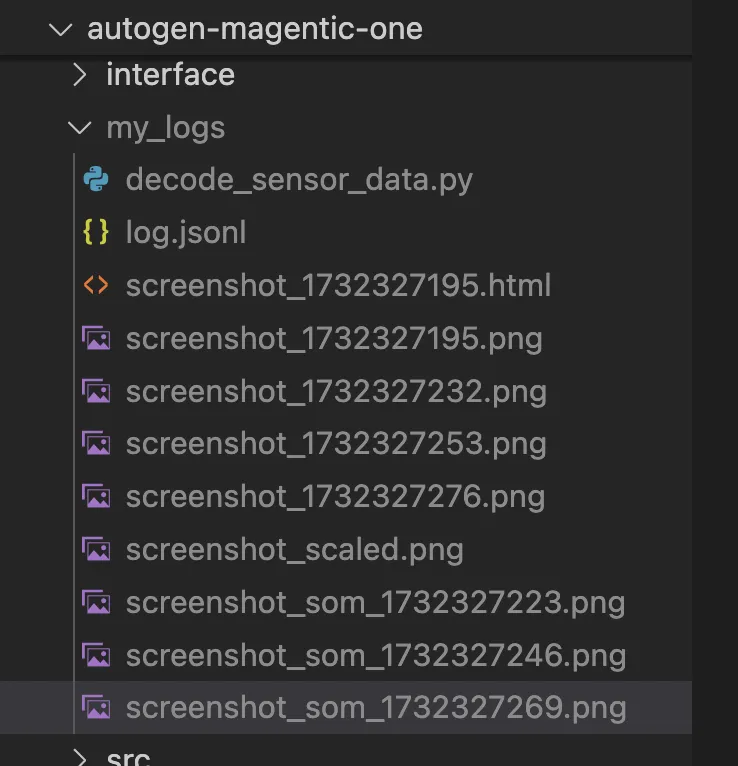Collapse the autogen-magentic-one root folder chevron
This screenshot has width=738, height=766.
coord(61,29)
